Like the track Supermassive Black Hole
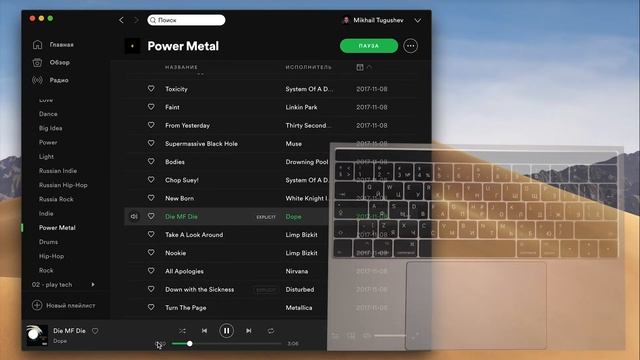The image size is (640, 360). click(x=151, y=143)
